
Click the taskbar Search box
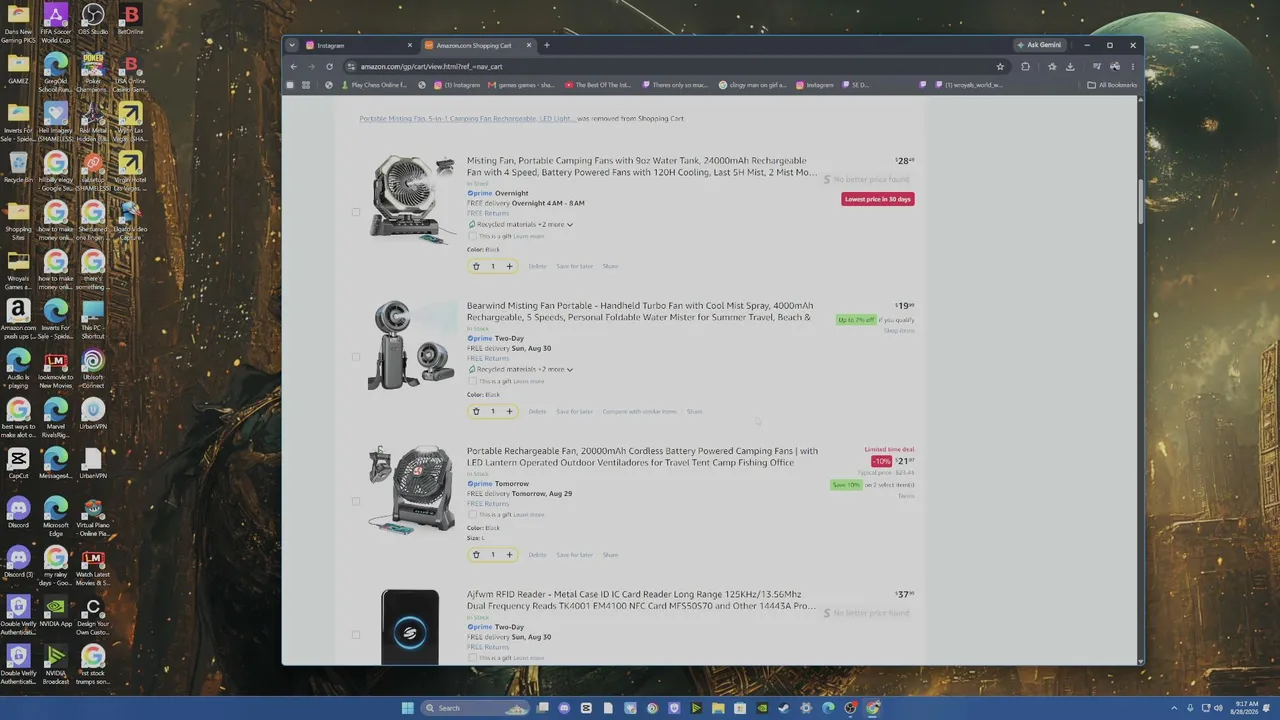coord(475,708)
